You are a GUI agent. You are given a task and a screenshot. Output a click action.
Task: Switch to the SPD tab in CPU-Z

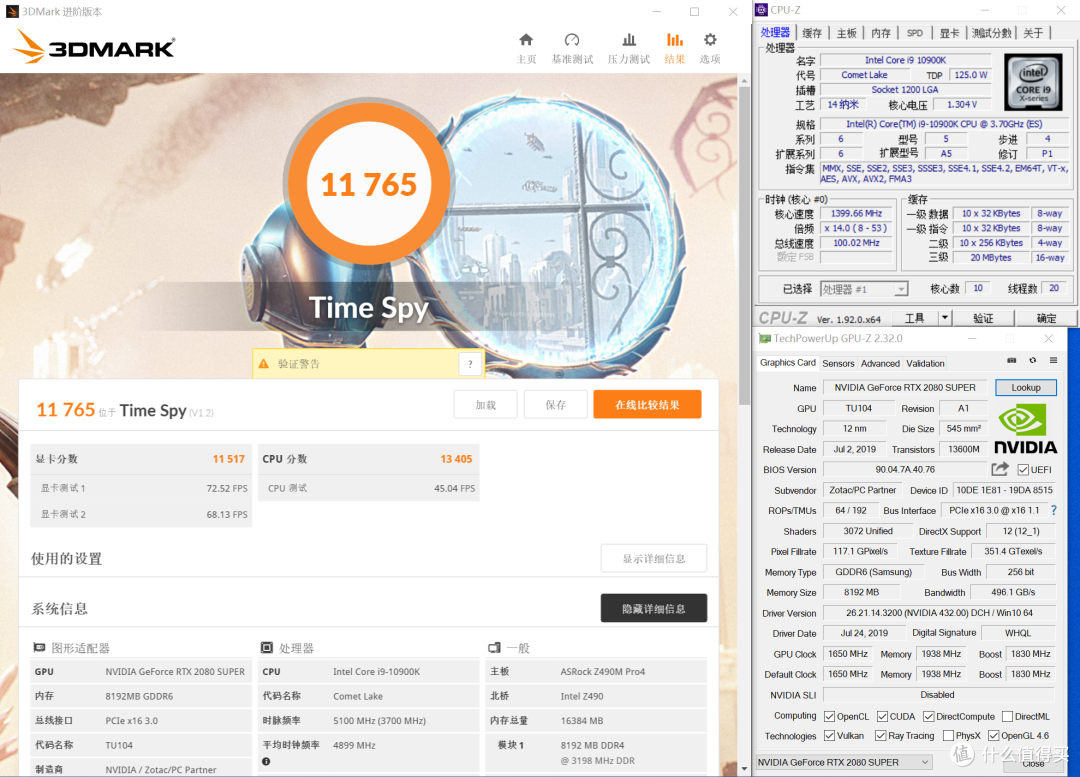coord(915,33)
